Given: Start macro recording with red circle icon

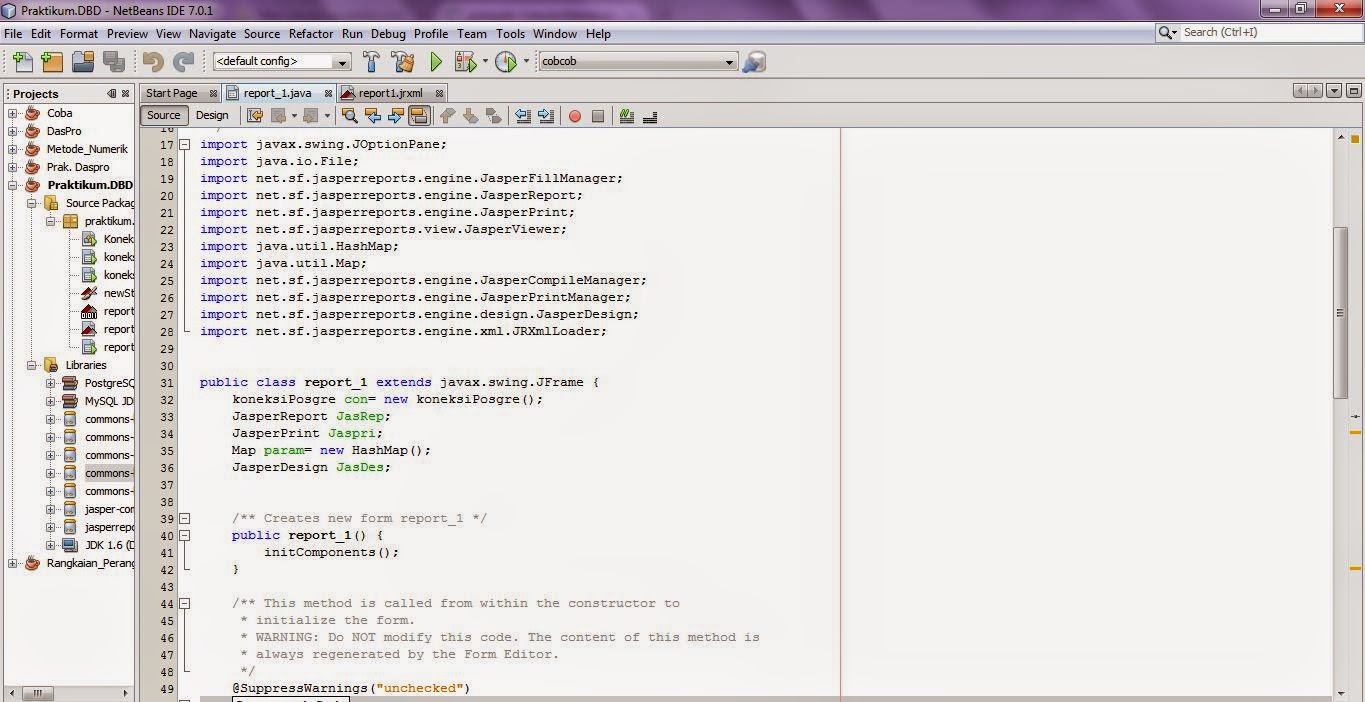Looking at the screenshot, I should point(575,116).
